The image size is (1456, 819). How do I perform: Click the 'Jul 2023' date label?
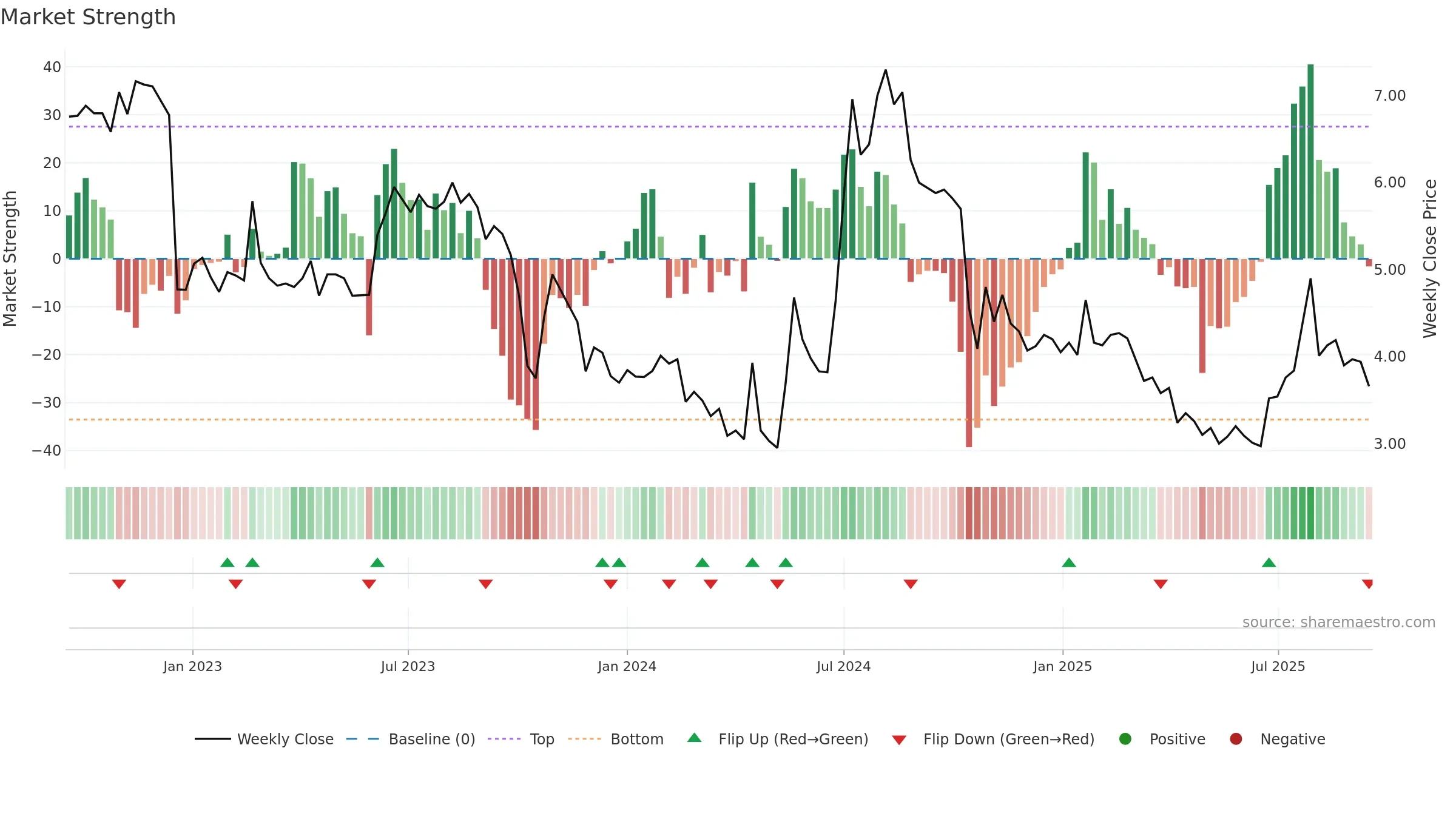[x=408, y=666]
